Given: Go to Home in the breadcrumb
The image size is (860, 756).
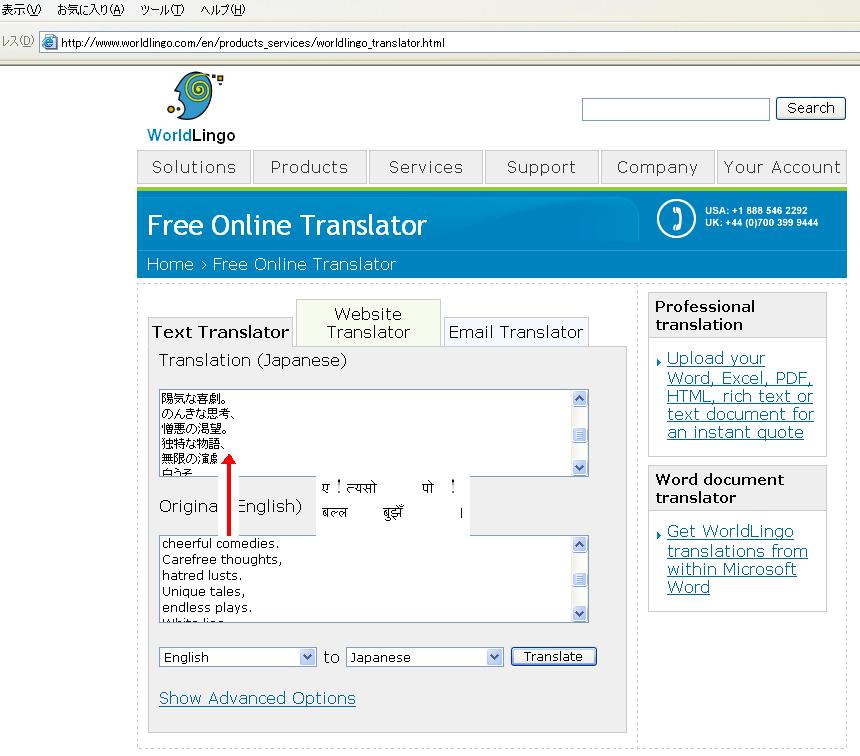Looking at the screenshot, I should [170, 264].
